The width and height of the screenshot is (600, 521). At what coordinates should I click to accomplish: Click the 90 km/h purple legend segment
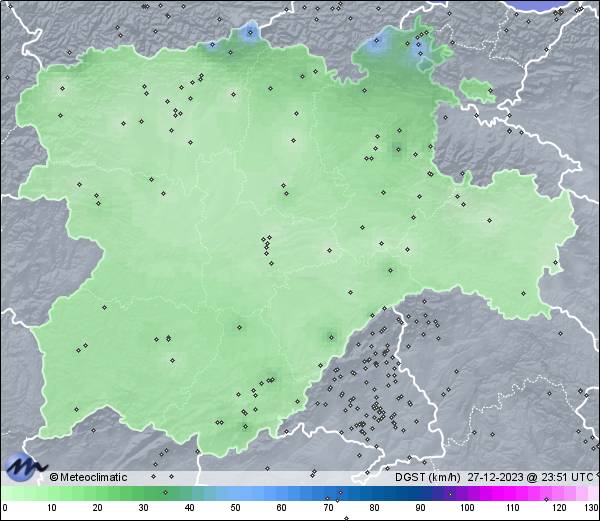coord(420,494)
